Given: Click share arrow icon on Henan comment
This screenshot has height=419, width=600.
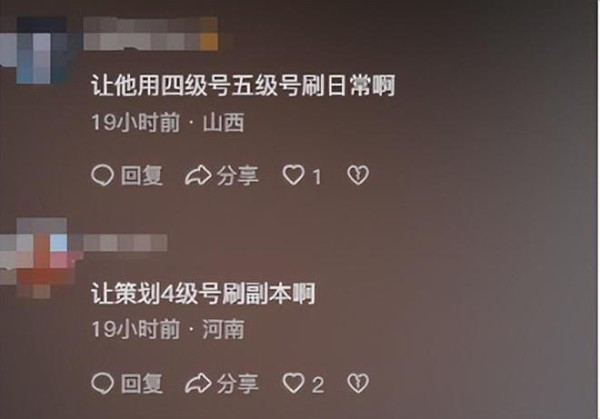Looking at the screenshot, I should [x=198, y=383].
